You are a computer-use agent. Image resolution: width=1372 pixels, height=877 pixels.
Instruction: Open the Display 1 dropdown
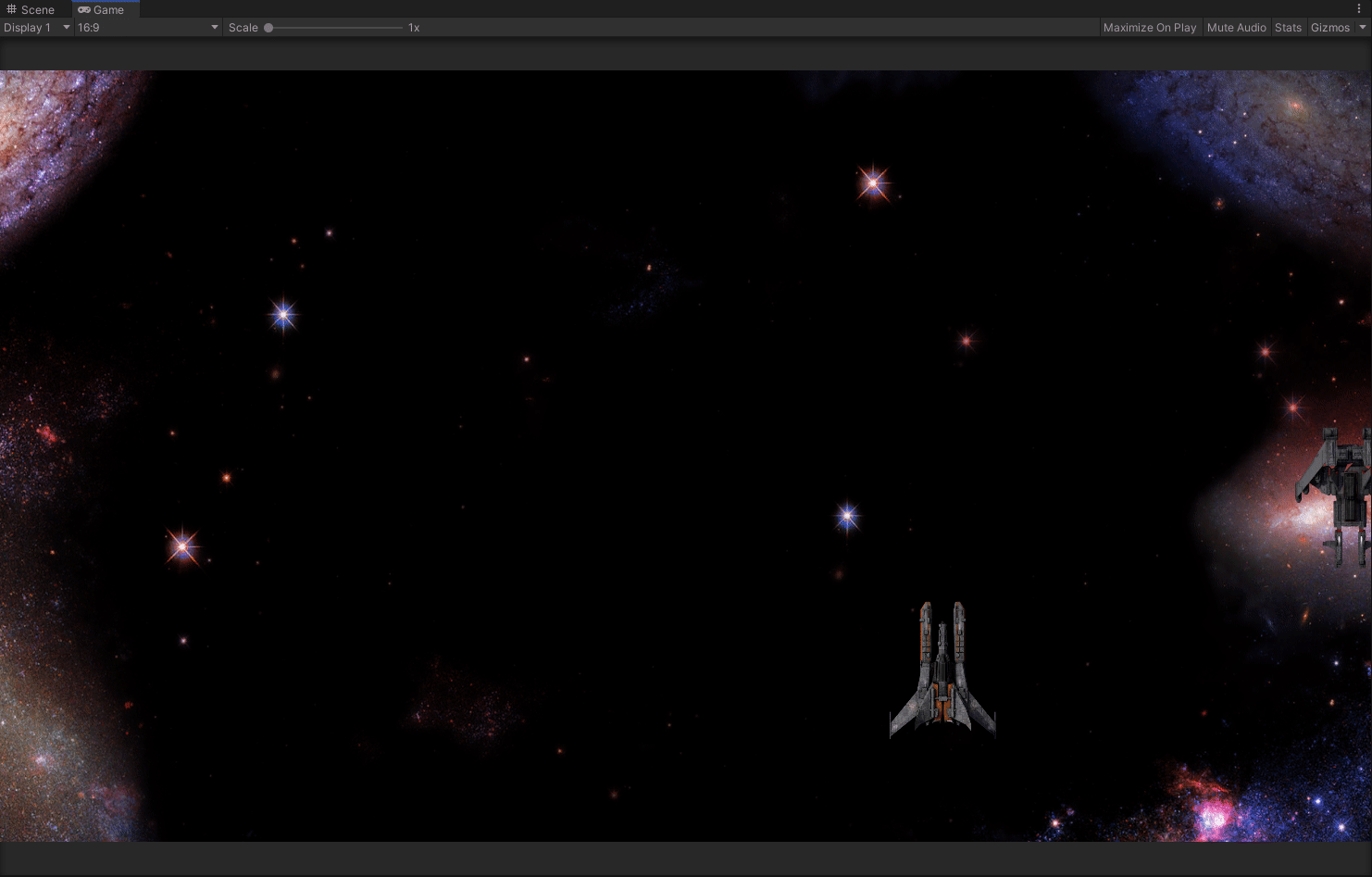click(x=37, y=28)
